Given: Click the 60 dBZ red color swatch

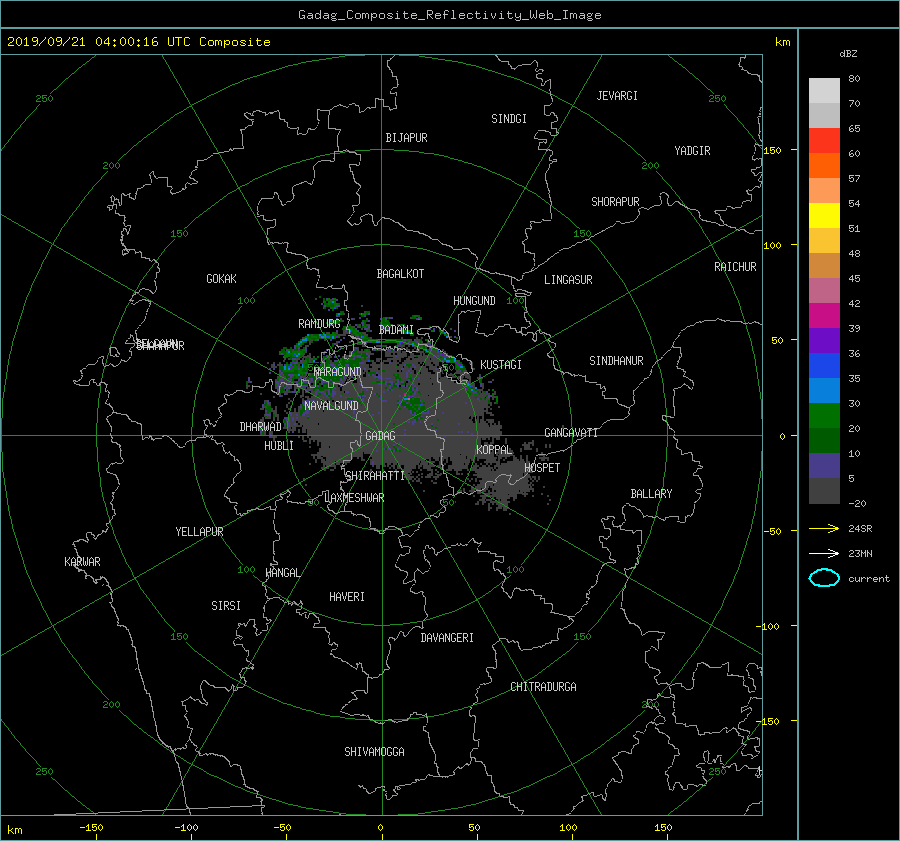Looking at the screenshot, I should pos(824,141).
